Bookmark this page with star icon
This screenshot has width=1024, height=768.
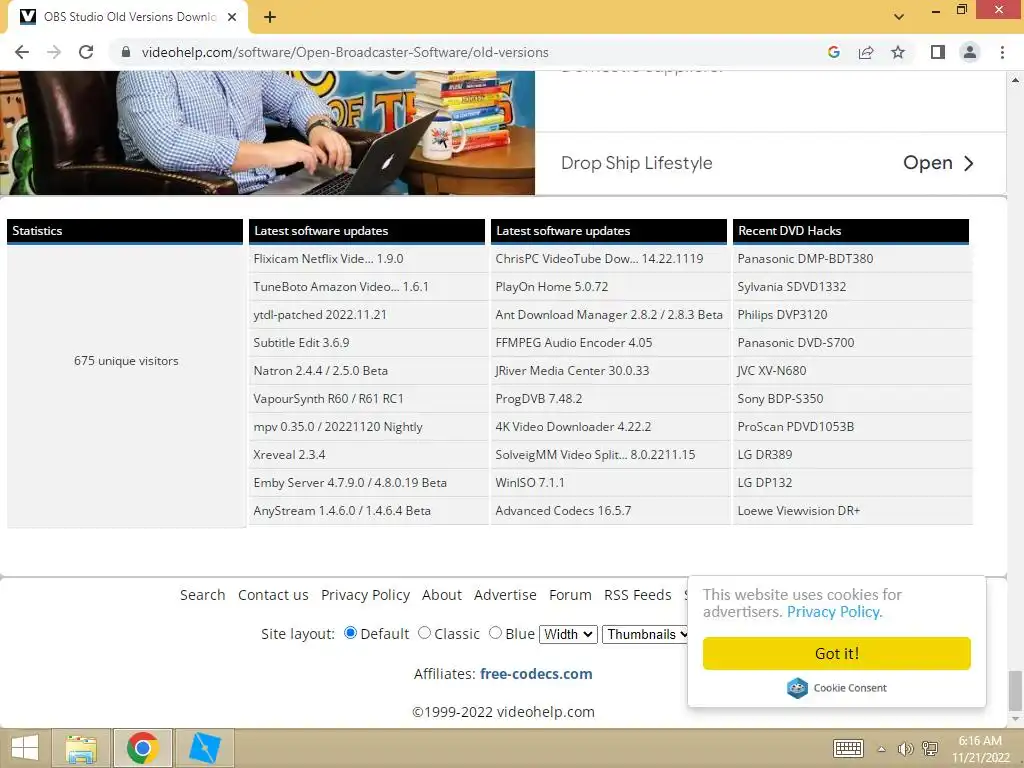pyautogui.click(x=898, y=52)
